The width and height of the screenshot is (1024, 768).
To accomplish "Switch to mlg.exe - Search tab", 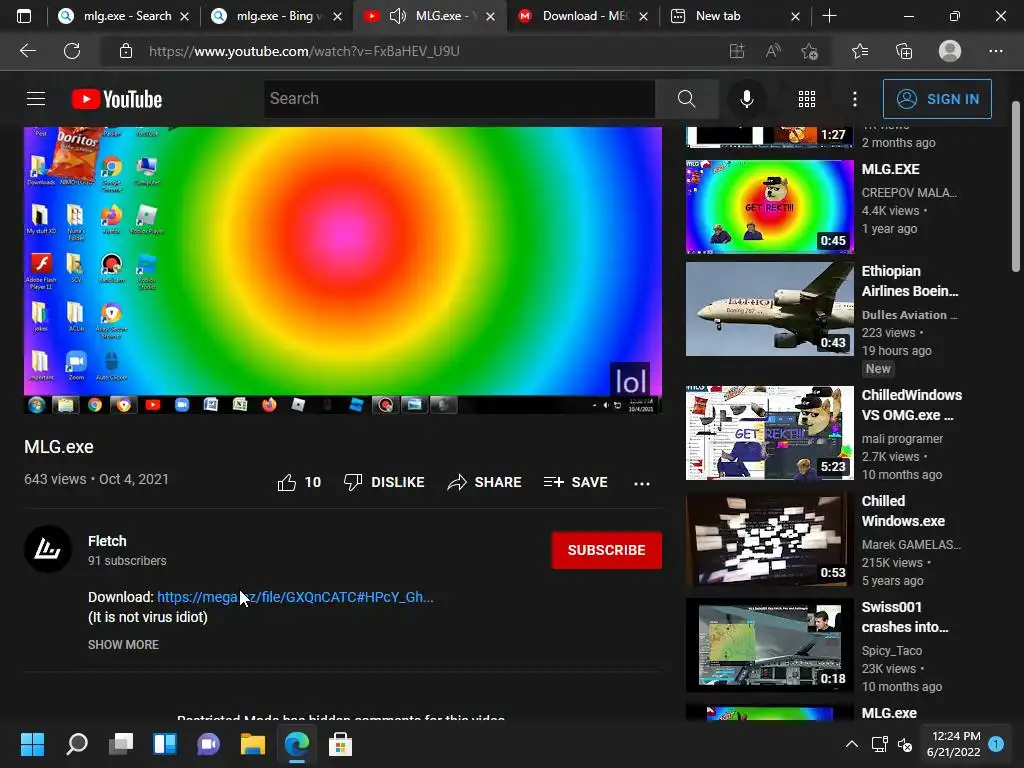I will (123, 16).
